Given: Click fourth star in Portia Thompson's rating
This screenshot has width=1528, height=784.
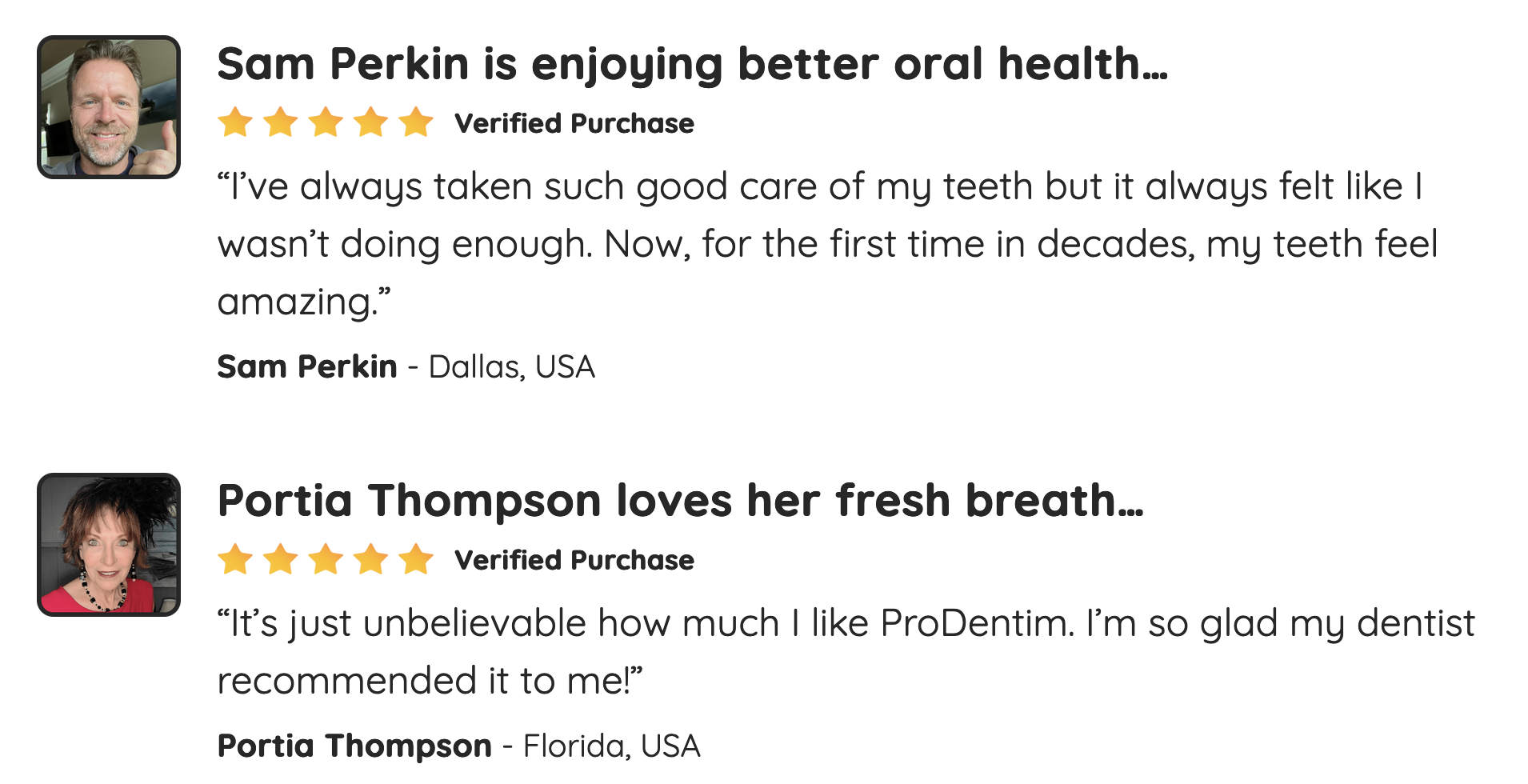Looking at the screenshot, I should (x=371, y=560).
